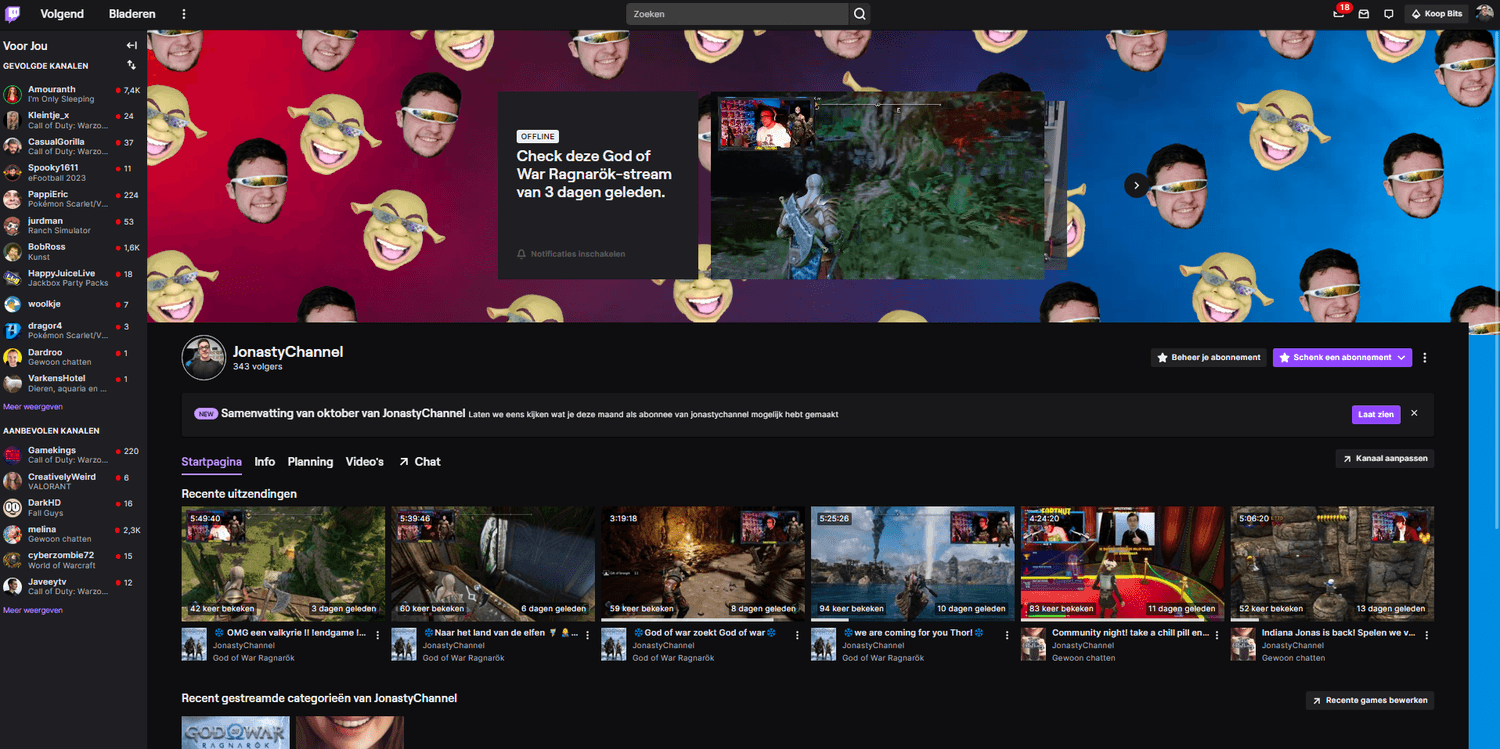Image resolution: width=1500 pixels, height=749 pixels.
Task: Open the God of War Ragnarök category cover
Action: pyautogui.click(x=235, y=732)
